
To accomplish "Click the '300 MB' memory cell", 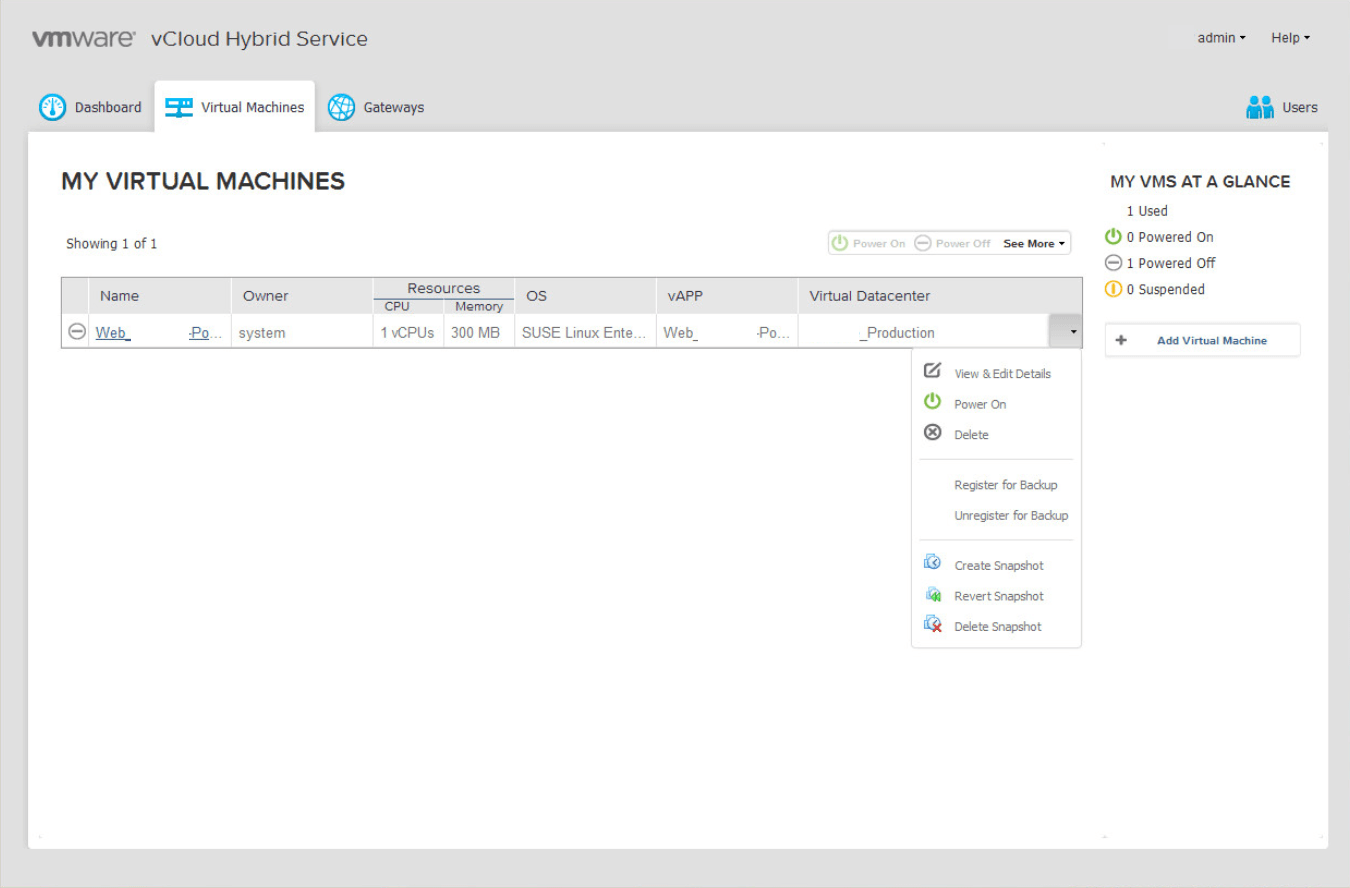I will [479, 332].
